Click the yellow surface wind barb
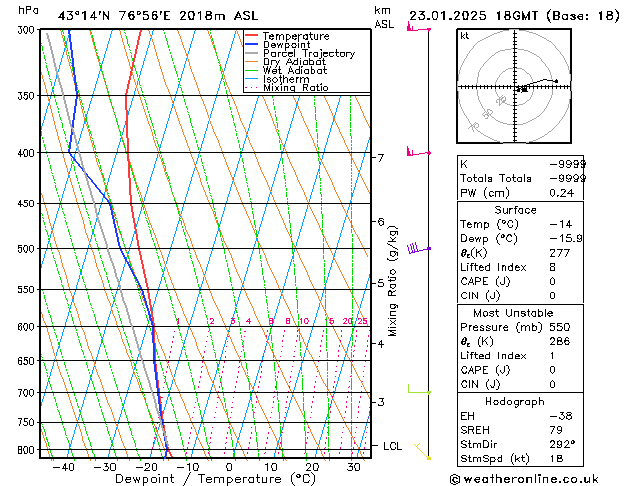 [422, 451]
